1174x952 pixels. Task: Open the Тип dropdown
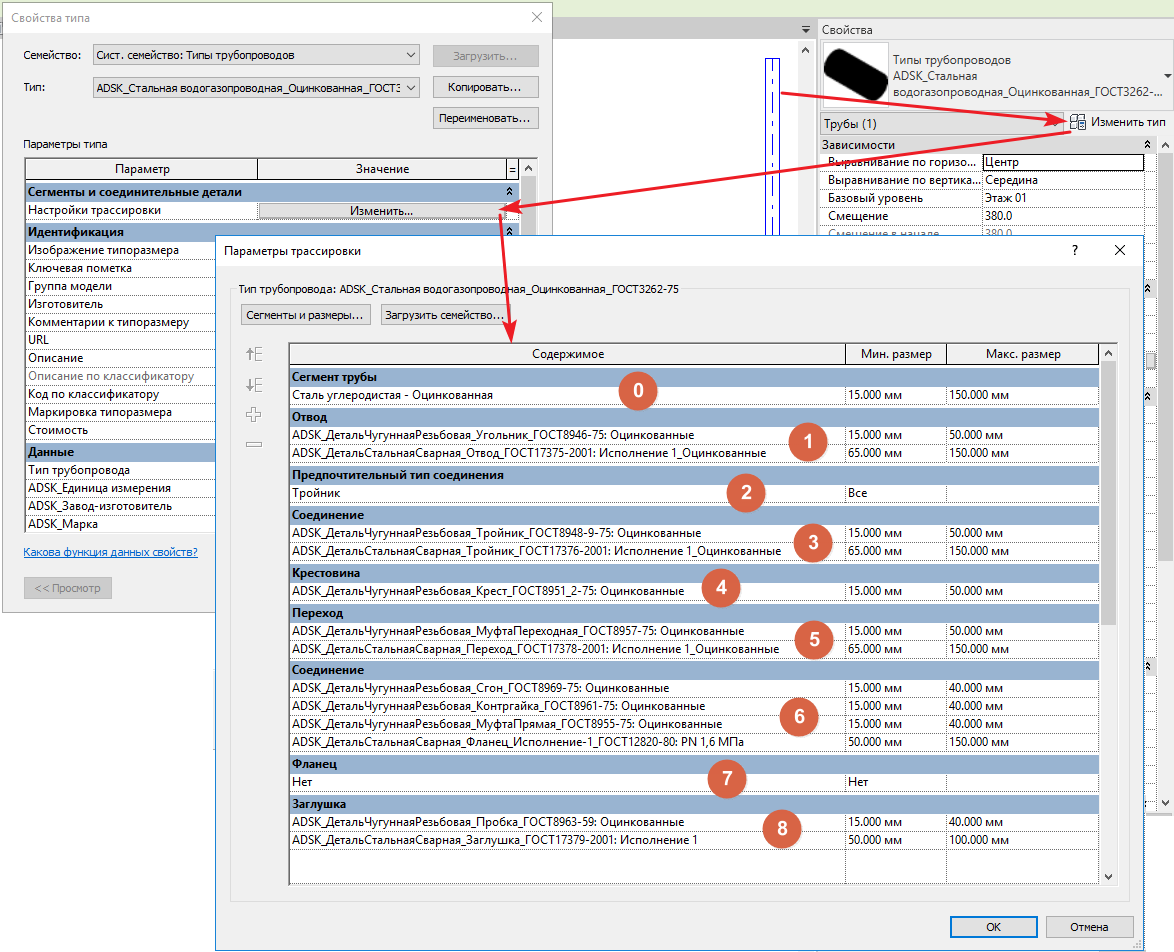(x=257, y=88)
